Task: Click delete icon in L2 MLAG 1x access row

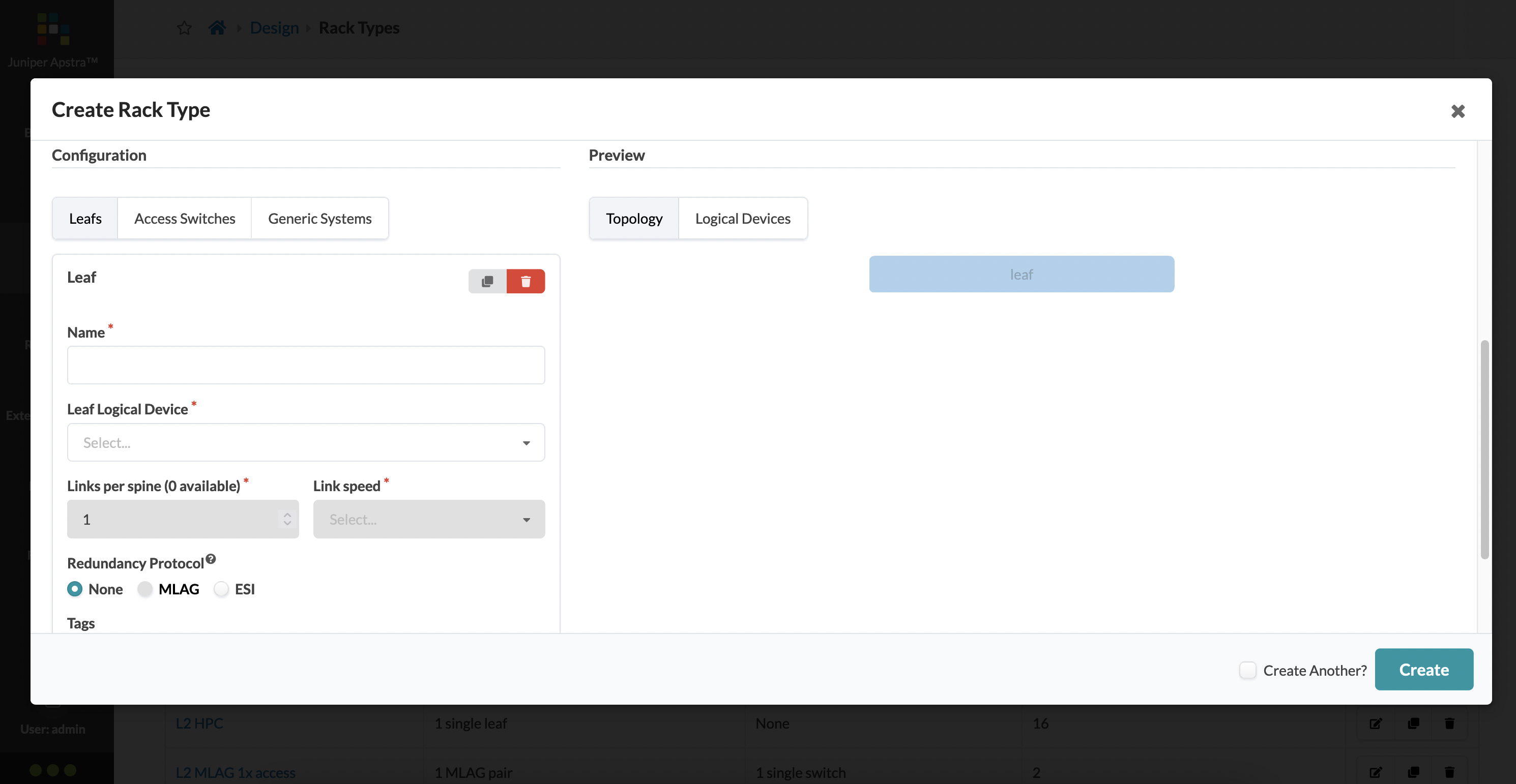Action: [x=1449, y=772]
